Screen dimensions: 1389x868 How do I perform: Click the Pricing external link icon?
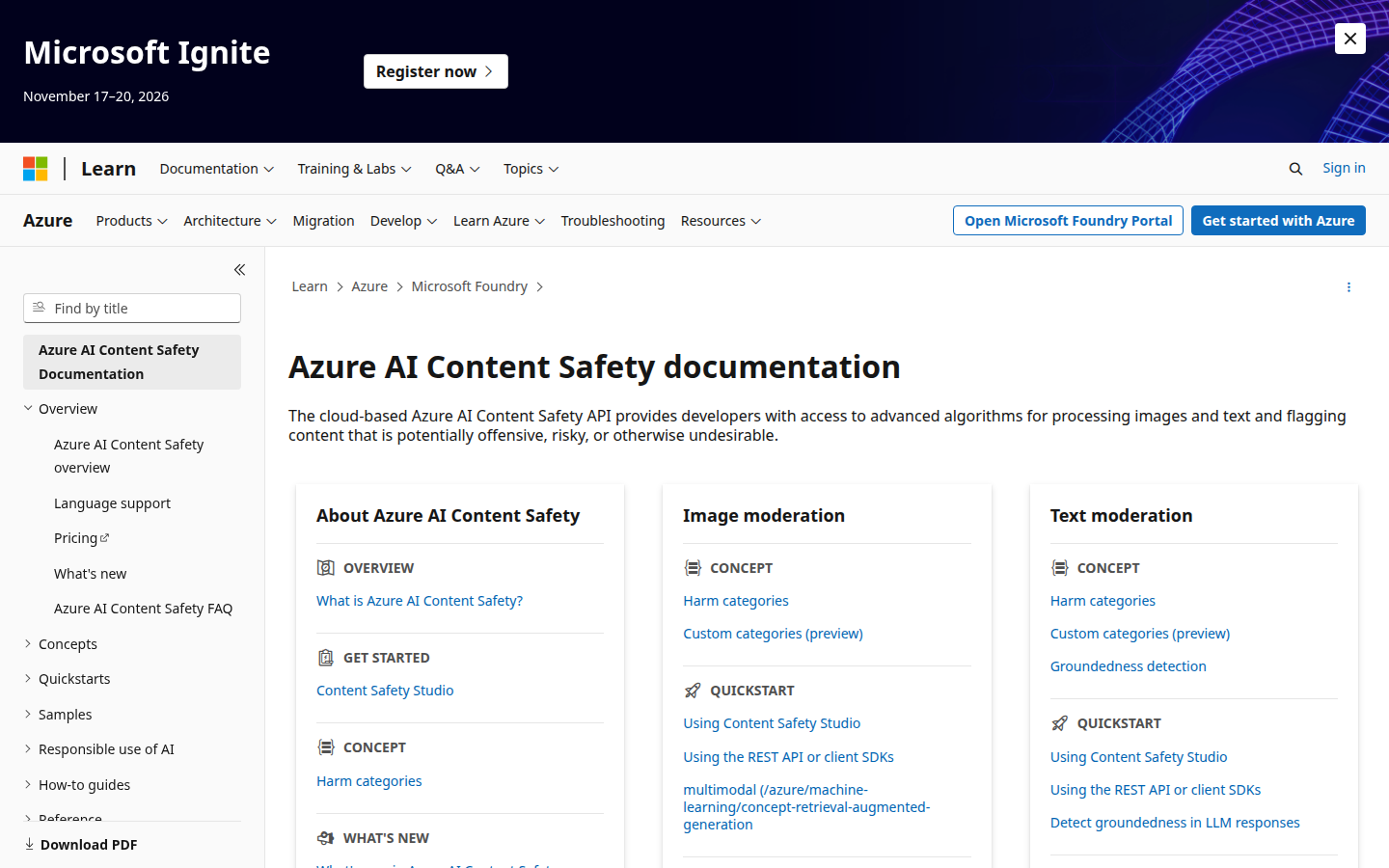[105, 538]
